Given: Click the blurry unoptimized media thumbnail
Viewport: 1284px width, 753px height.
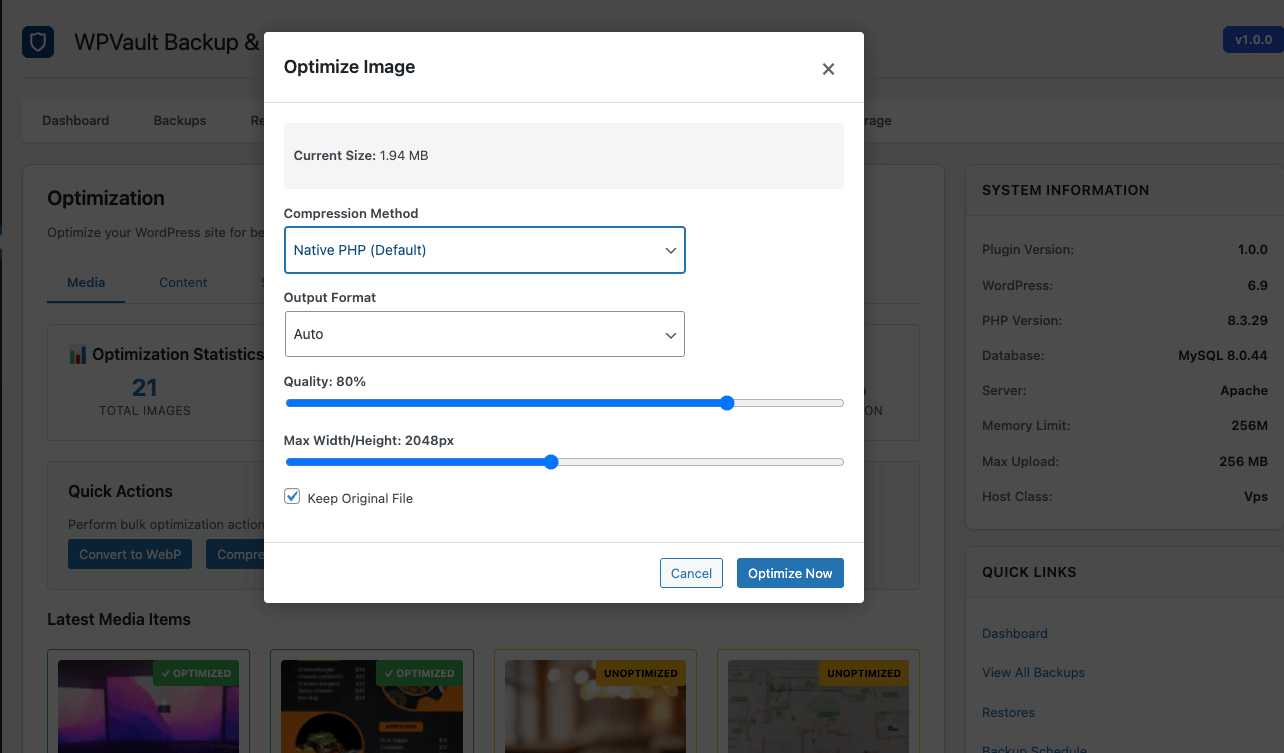Looking at the screenshot, I should click(595, 706).
